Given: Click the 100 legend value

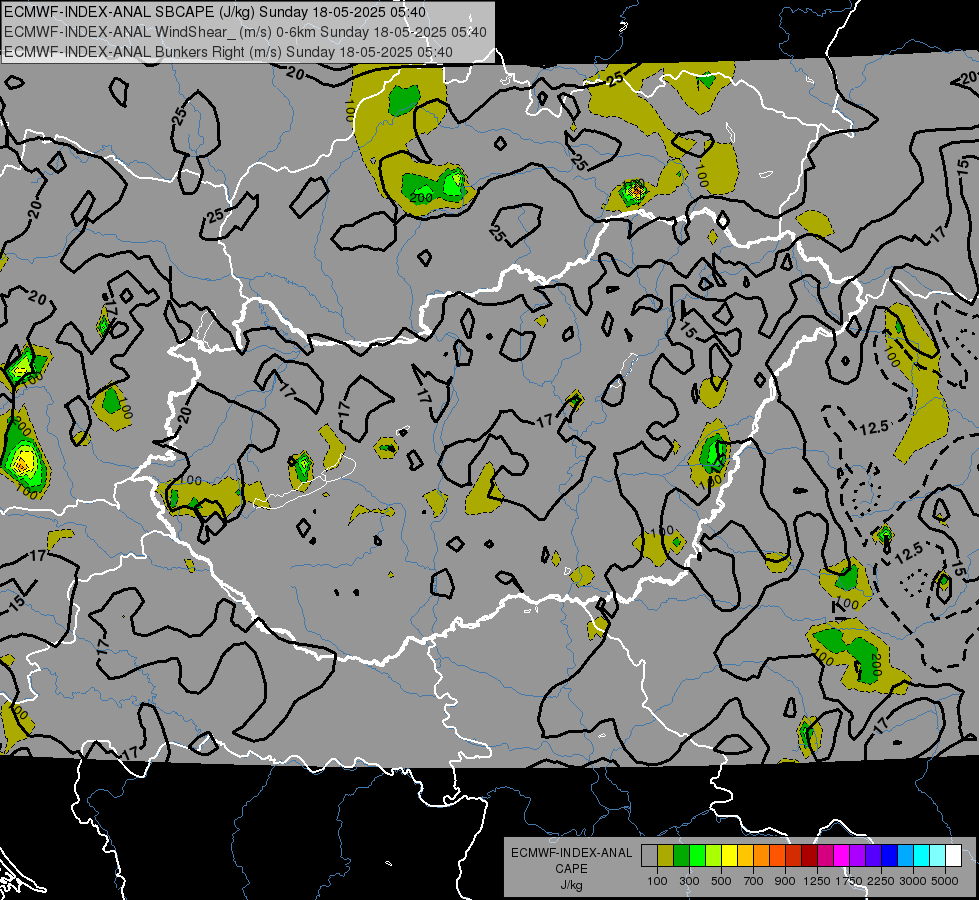Looking at the screenshot, I should point(657,882).
